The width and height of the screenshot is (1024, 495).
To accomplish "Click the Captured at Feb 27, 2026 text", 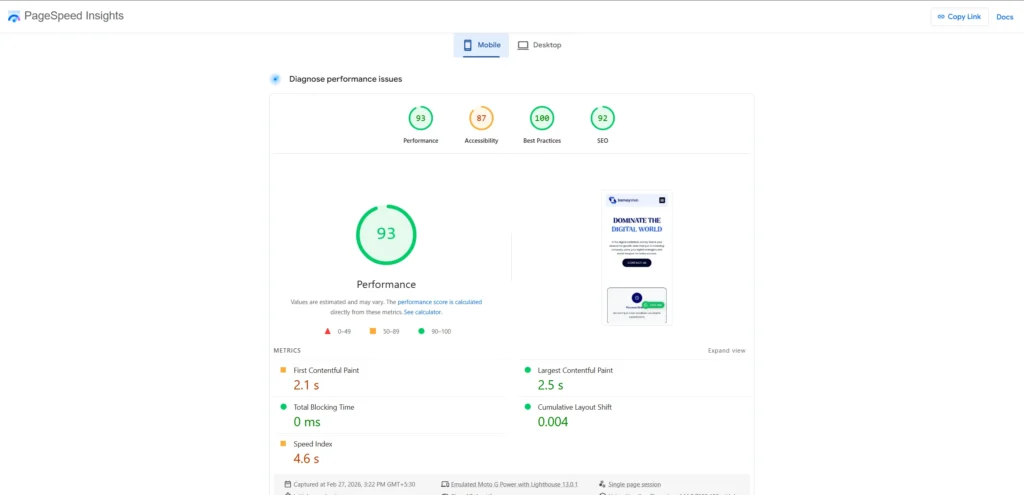I will [x=354, y=485].
